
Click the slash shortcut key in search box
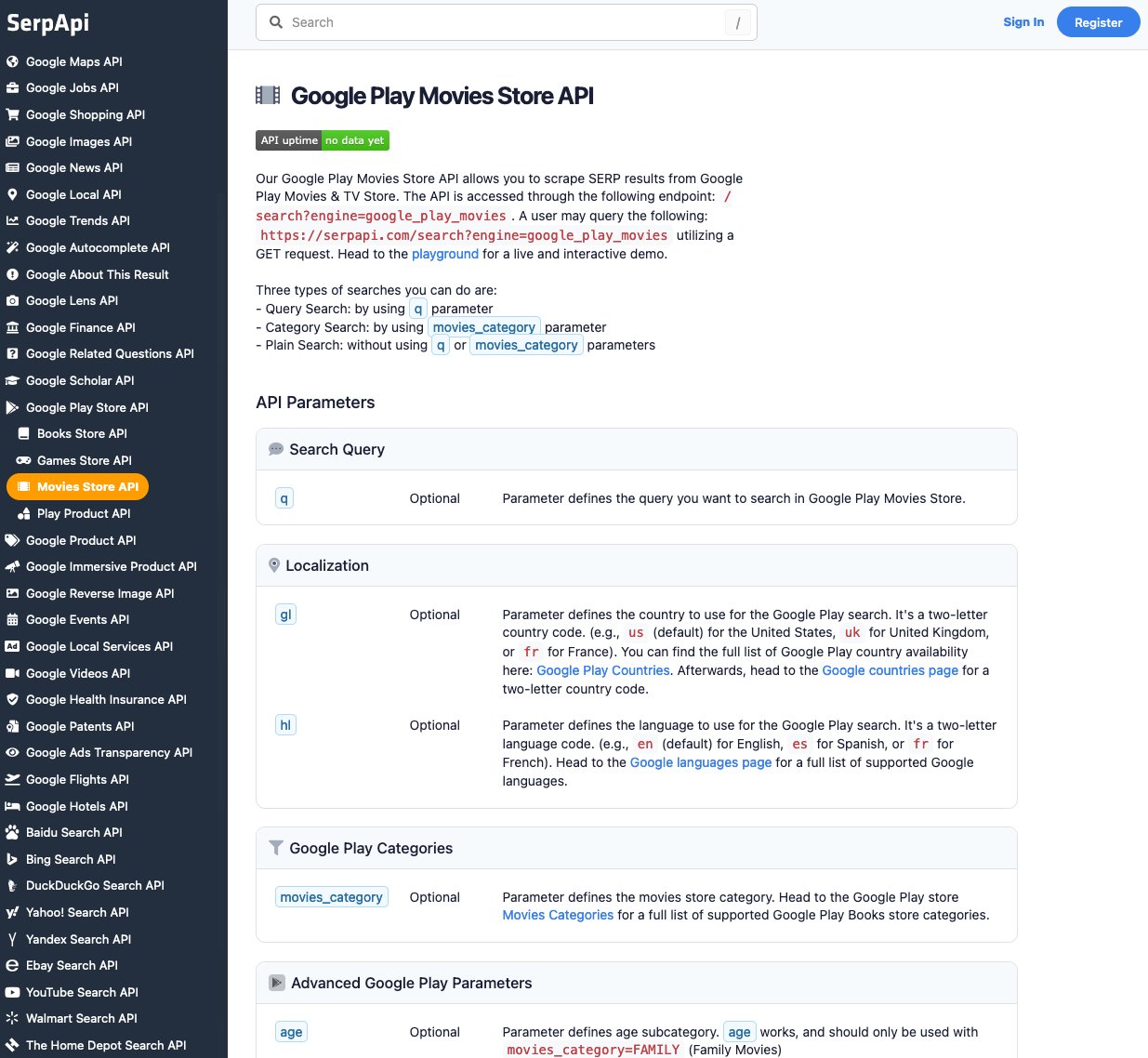point(738,22)
